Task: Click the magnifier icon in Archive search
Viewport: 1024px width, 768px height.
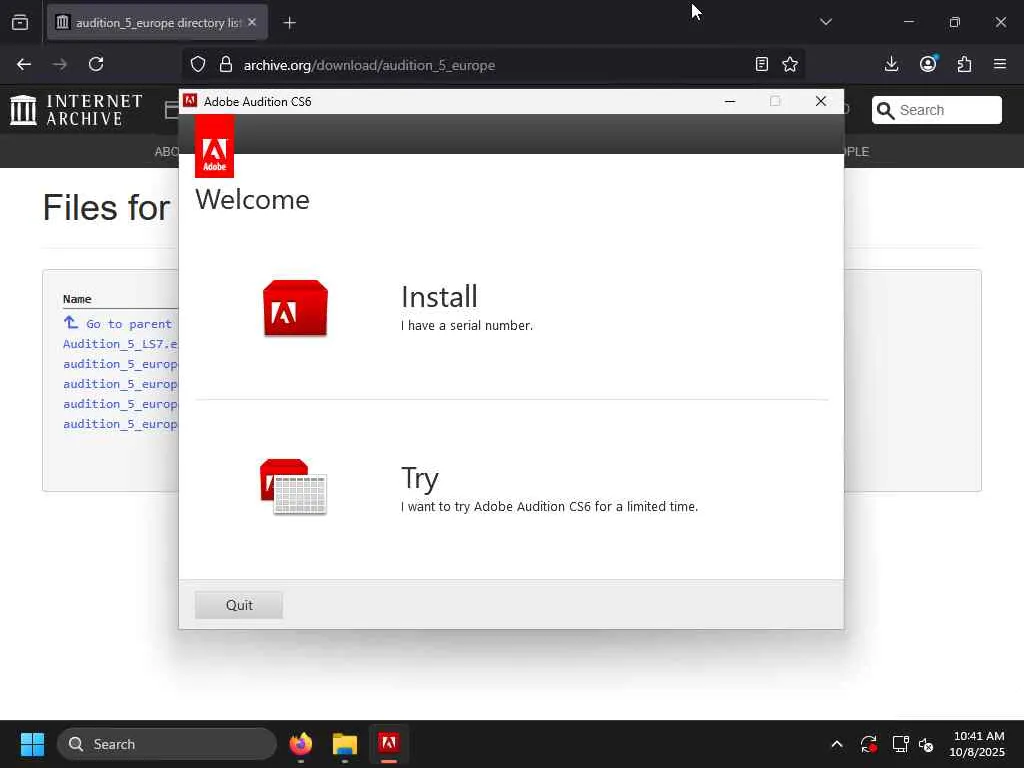Action: (886, 110)
